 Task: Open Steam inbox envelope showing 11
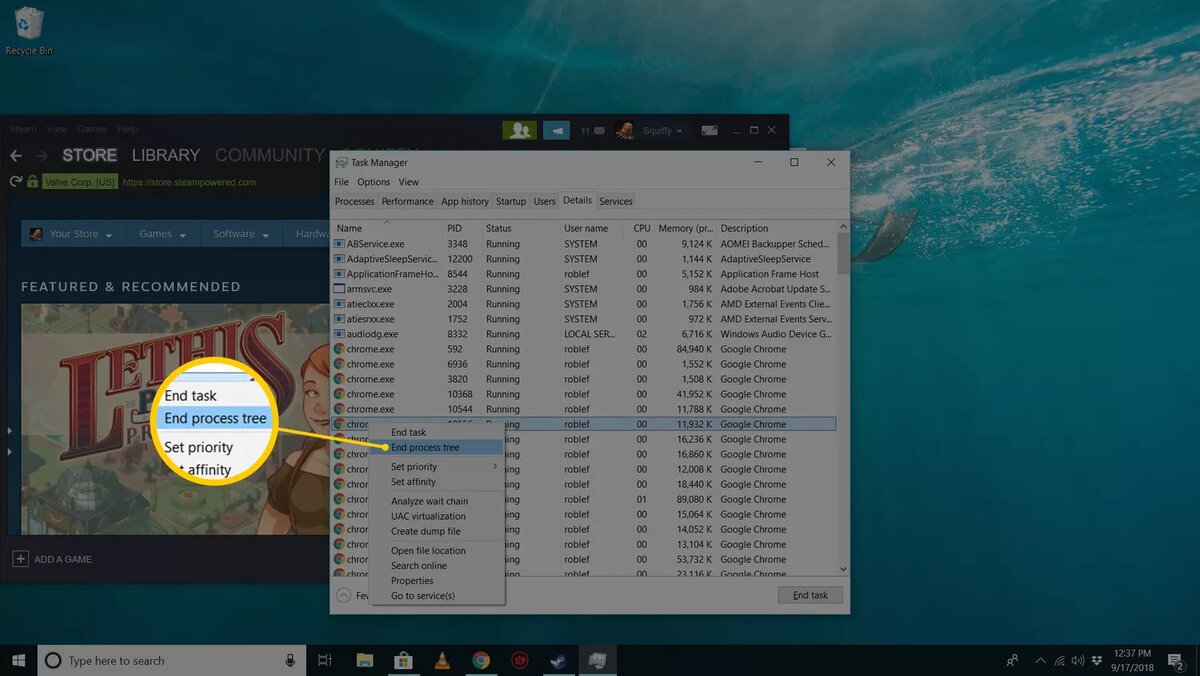pyautogui.click(x=592, y=130)
